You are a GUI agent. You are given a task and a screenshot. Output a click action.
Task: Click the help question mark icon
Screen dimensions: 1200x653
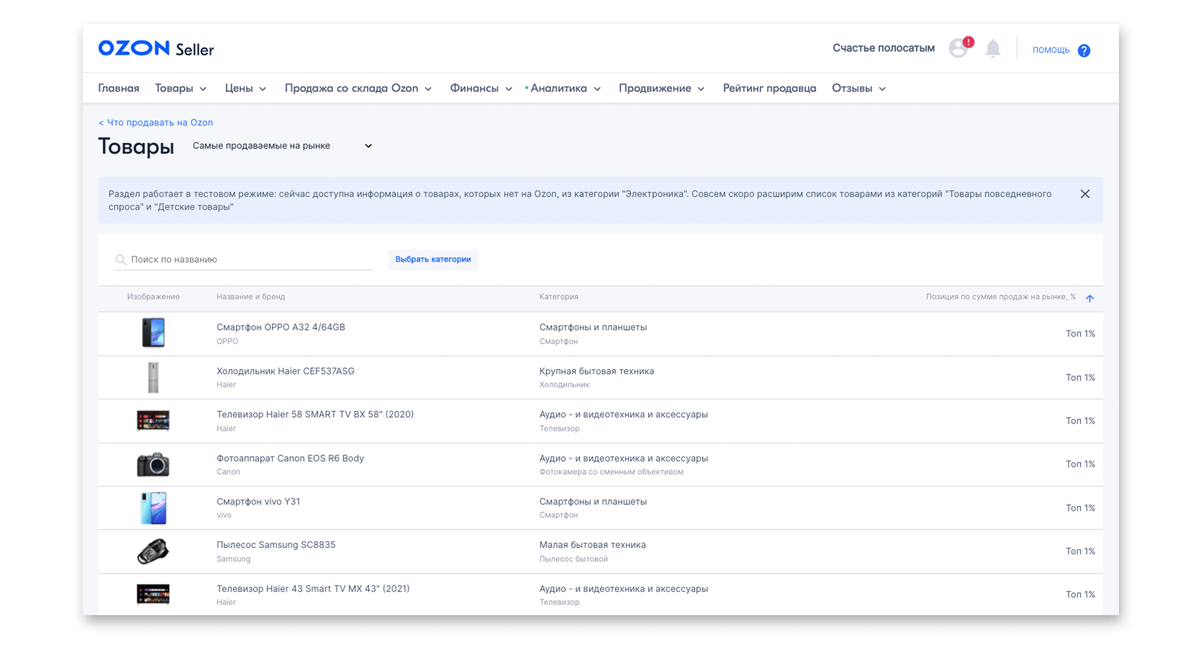click(1084, 50)
